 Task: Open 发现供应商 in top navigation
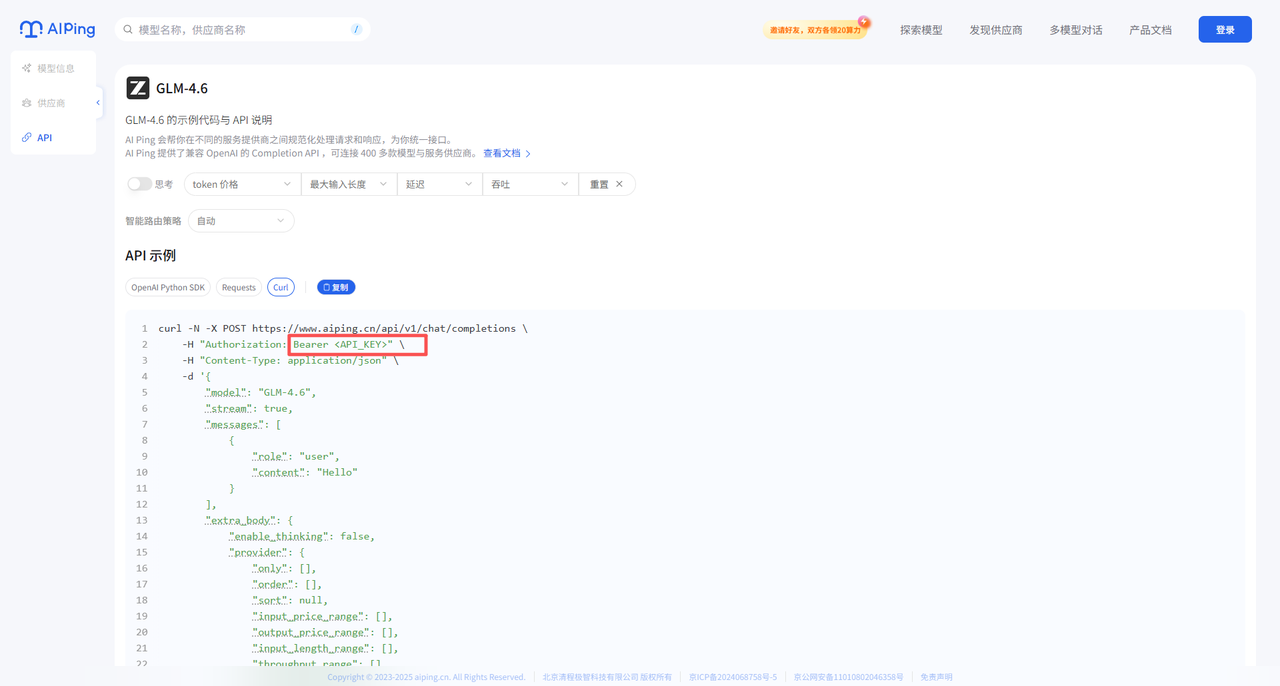(996, 30)
